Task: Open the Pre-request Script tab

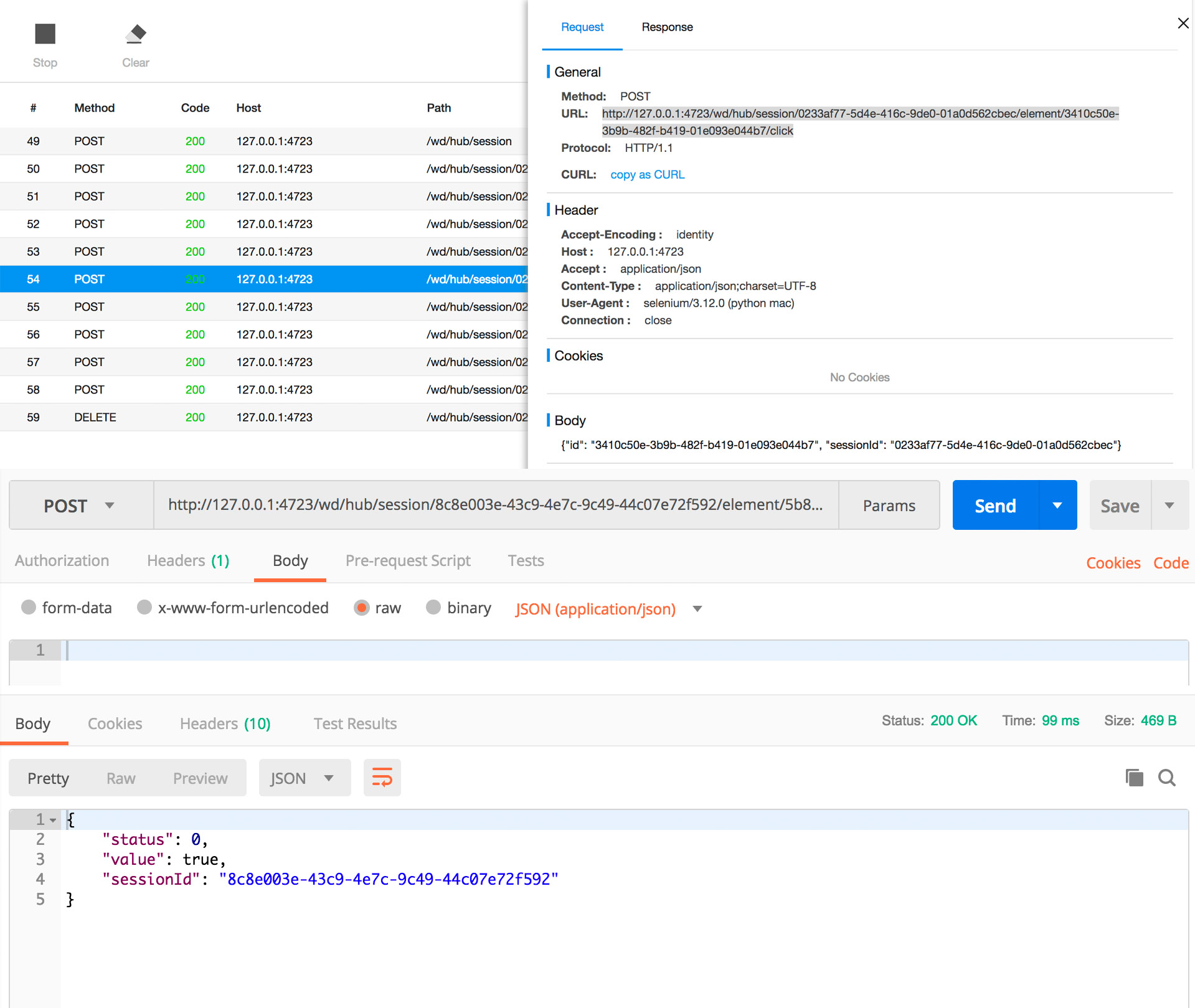Action: 408,560
